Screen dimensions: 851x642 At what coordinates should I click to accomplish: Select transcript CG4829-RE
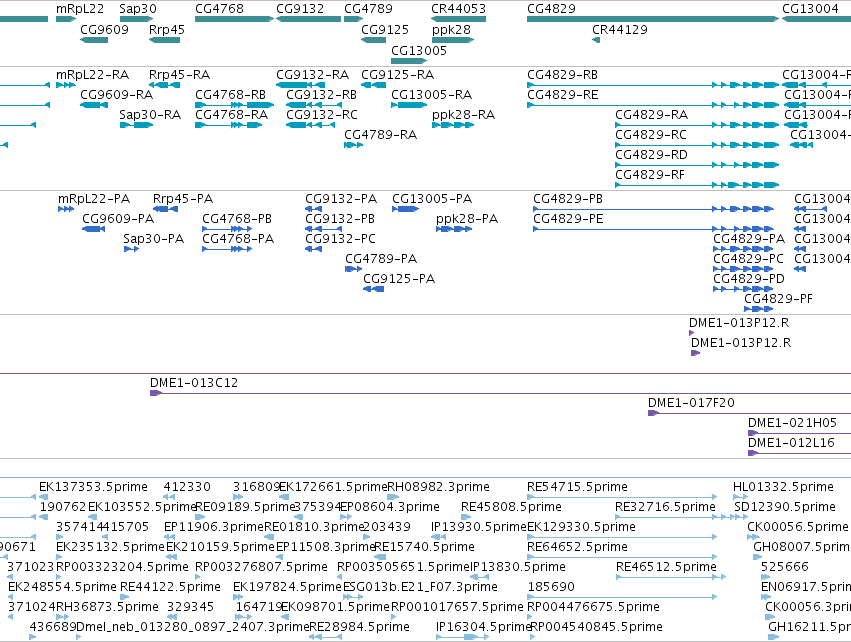(653, 105)
